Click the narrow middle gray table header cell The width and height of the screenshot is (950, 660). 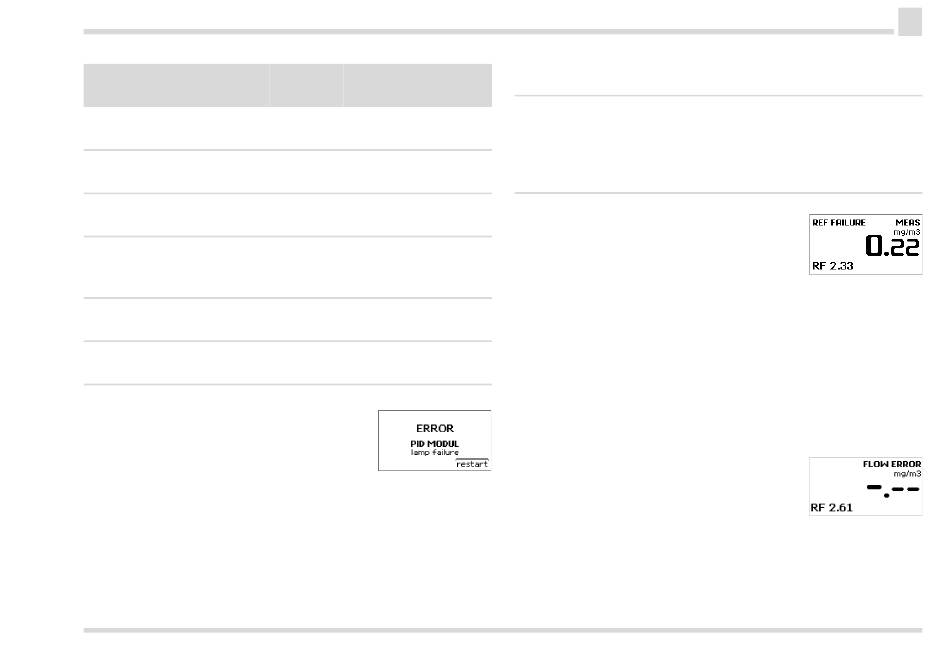click(x=307, y=85)
